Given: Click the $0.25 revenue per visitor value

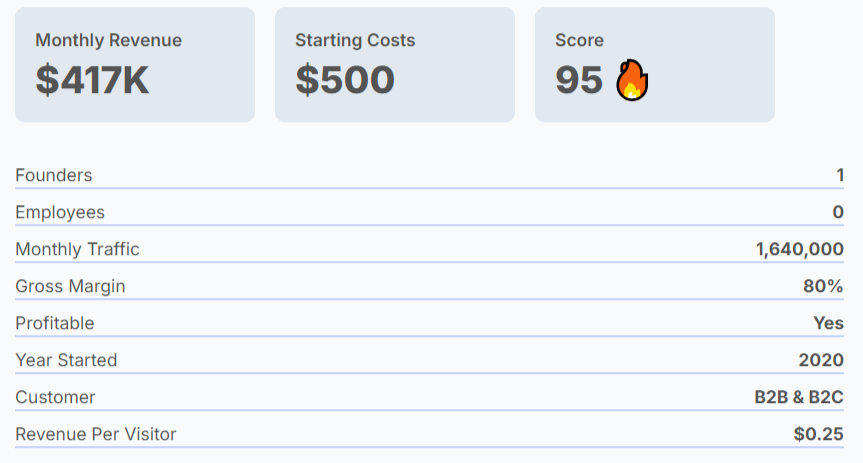Looking at the screenshot, I should coord(818,434).
